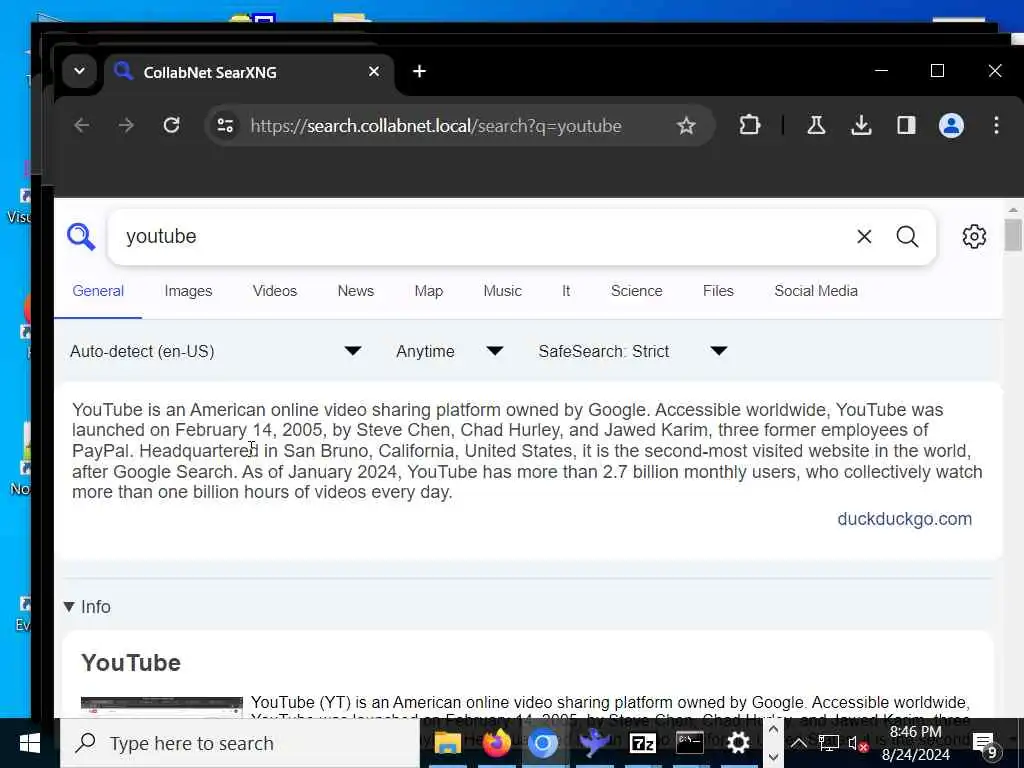Click the SearXNG magnifier logo beside search box
This screenshot has width=1024, height=768.
81,236
